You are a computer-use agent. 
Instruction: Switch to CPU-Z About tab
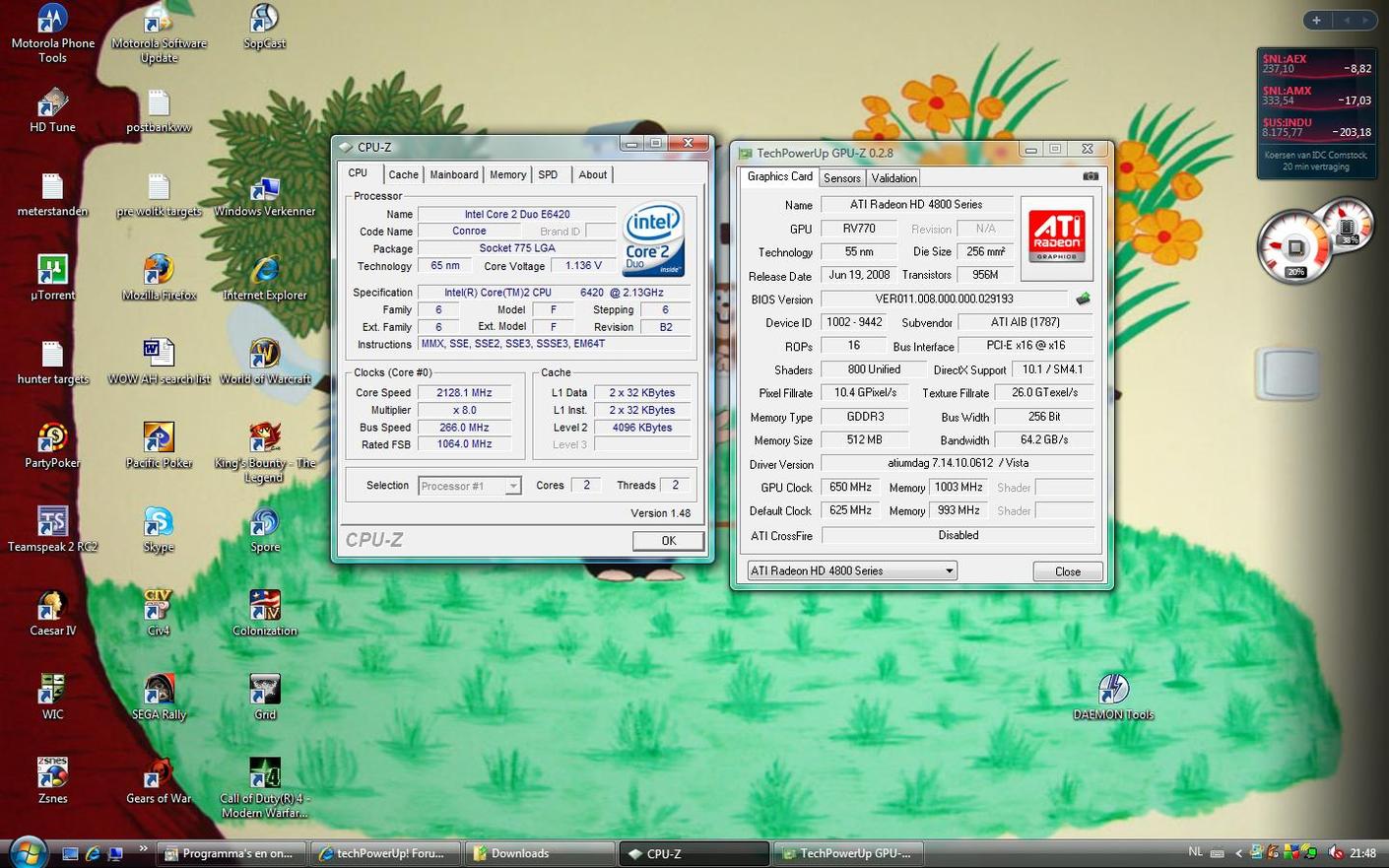[x=592, y=174]
